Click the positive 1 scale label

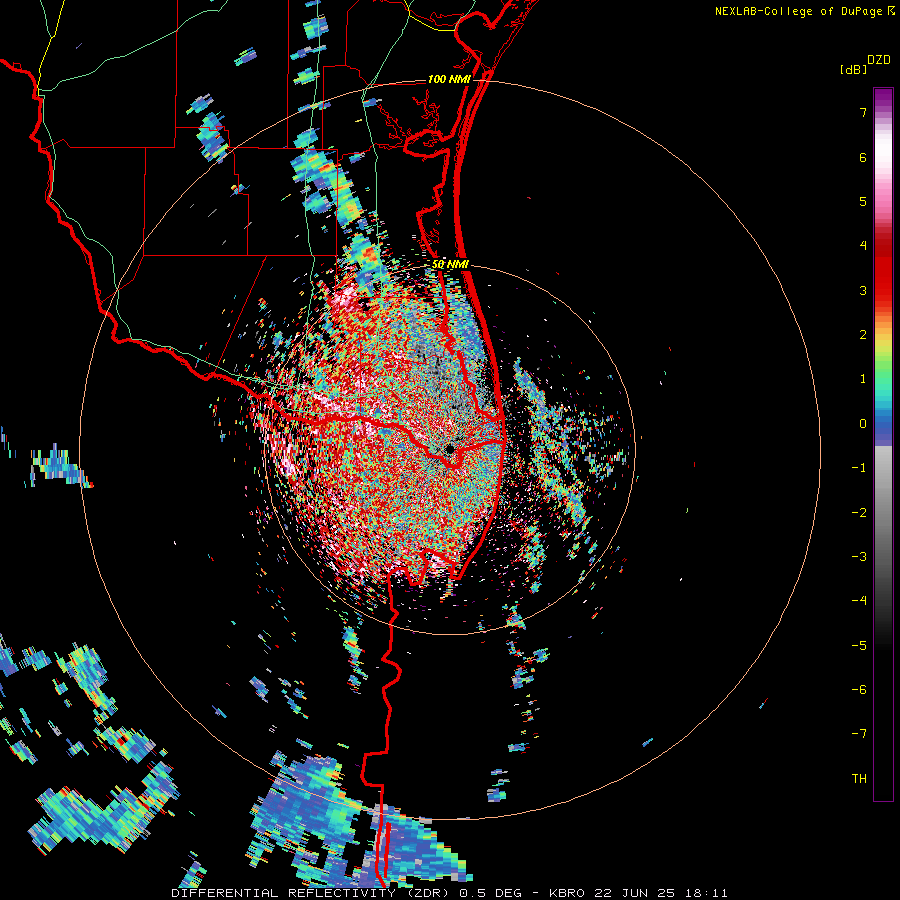863,379
